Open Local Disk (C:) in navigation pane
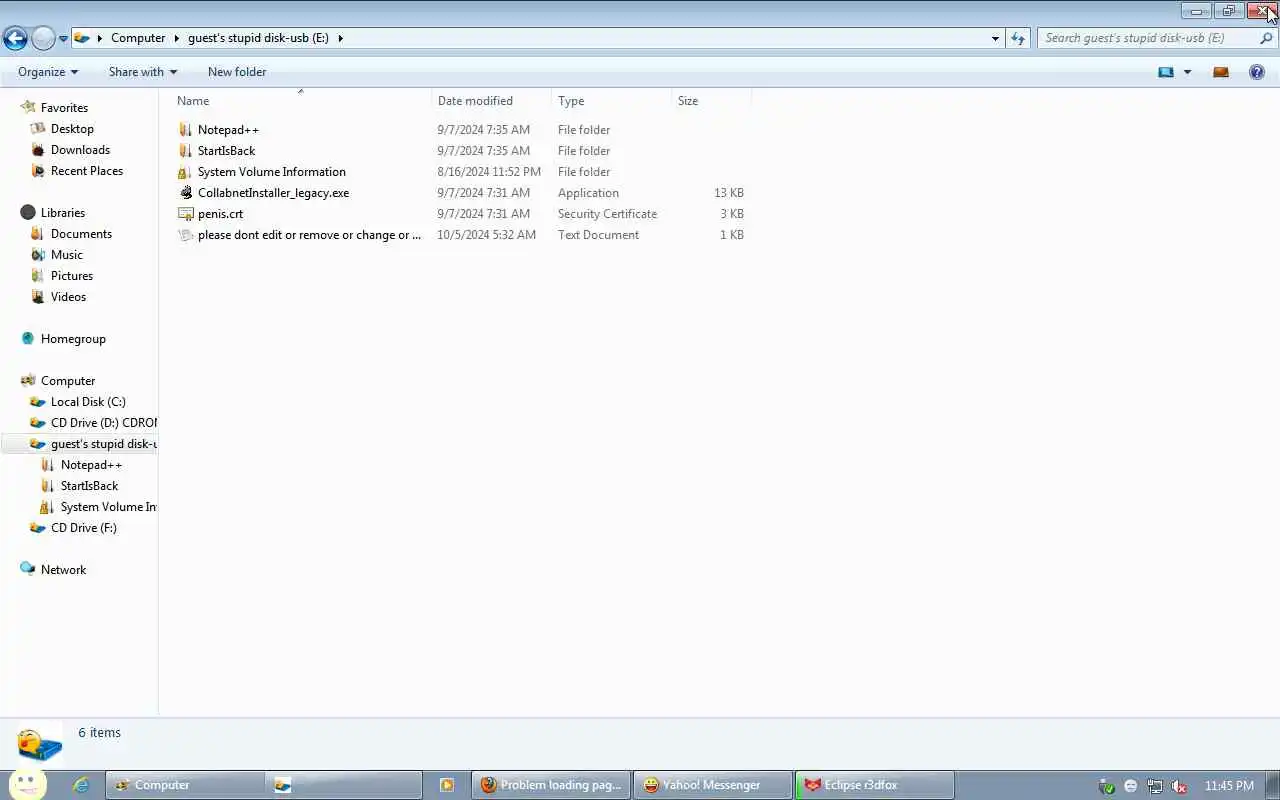 pyautogui.click(x=88, y=402)
